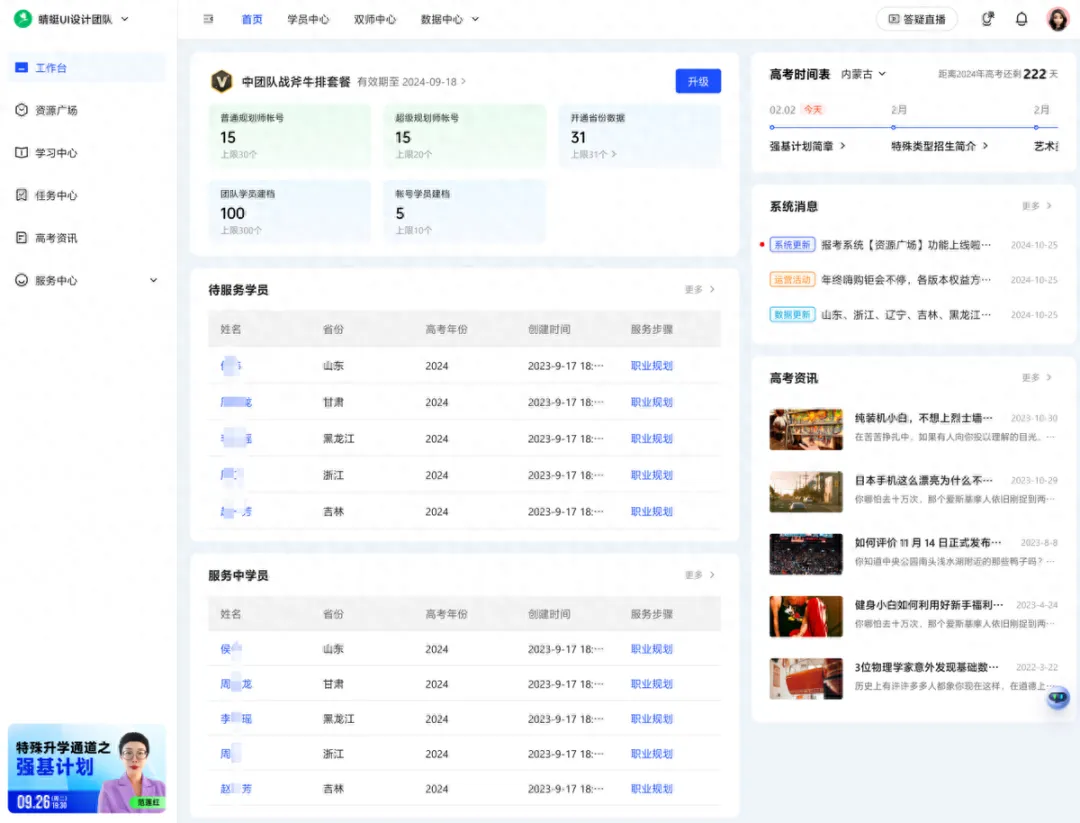Image resolution: width=1080 pixels, height=823 pixels.
Task: Click the 答疑直播 button
Action: point(916,18)
